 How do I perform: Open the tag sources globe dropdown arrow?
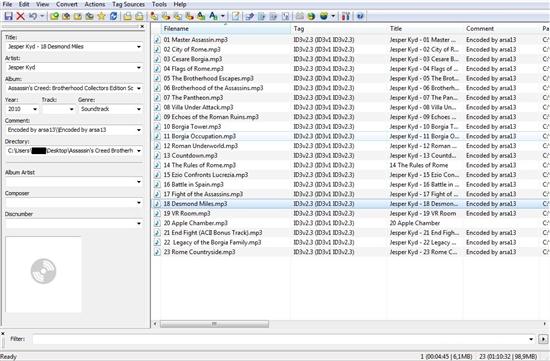click(x=333, y=16)
